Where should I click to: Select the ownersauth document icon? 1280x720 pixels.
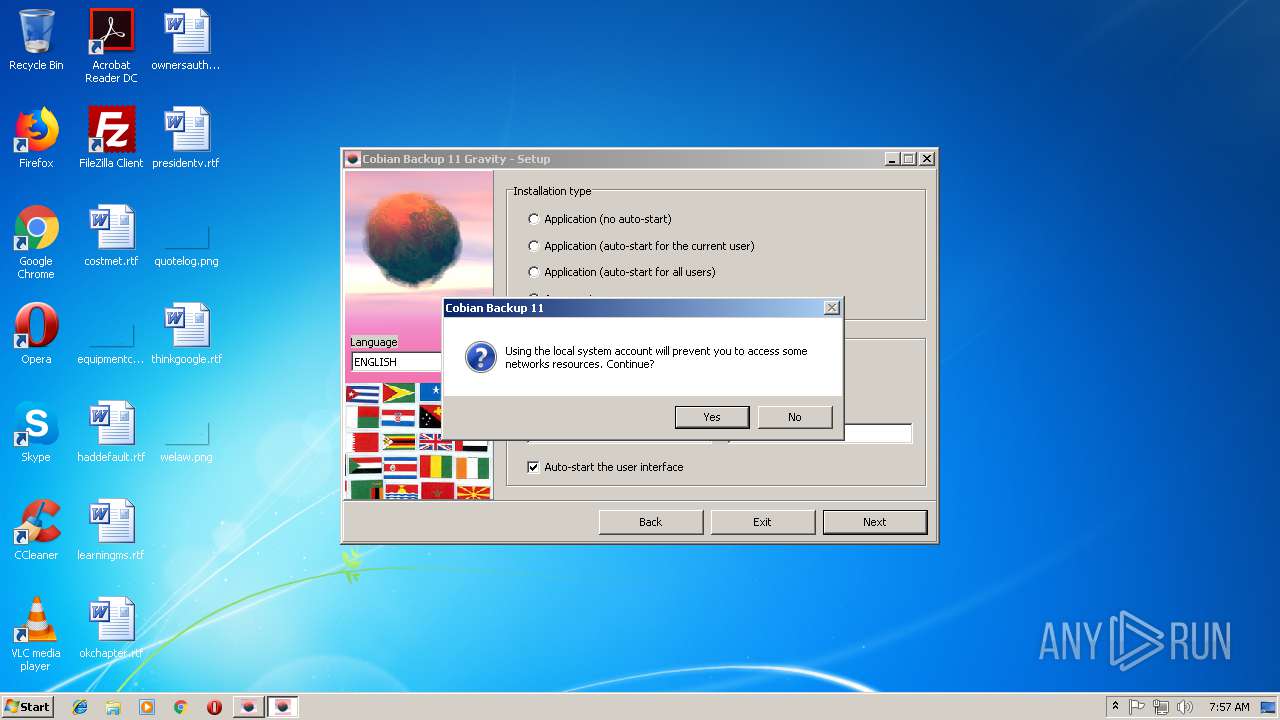(x=186, y=40)
